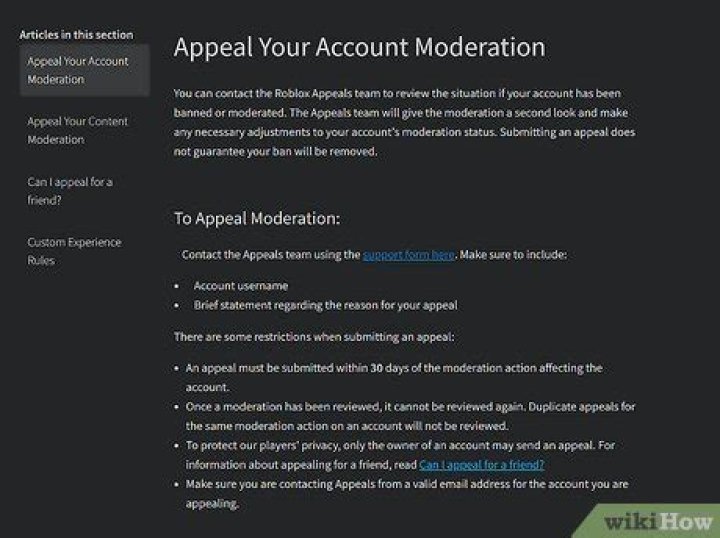720x538 pixels.
Task: Go to Custom Experience Rules article
Action: (x=74, y=251)
